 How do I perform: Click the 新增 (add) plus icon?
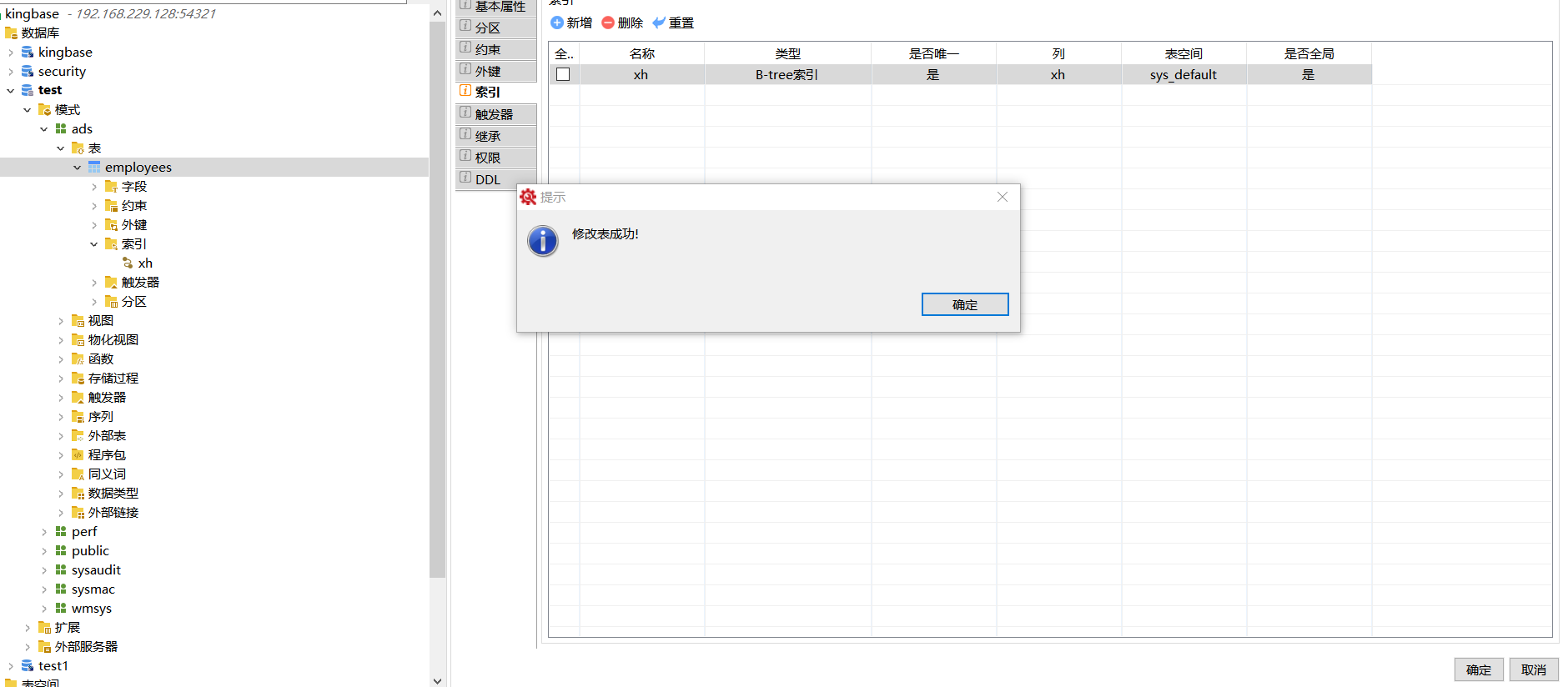click(557, 23)
